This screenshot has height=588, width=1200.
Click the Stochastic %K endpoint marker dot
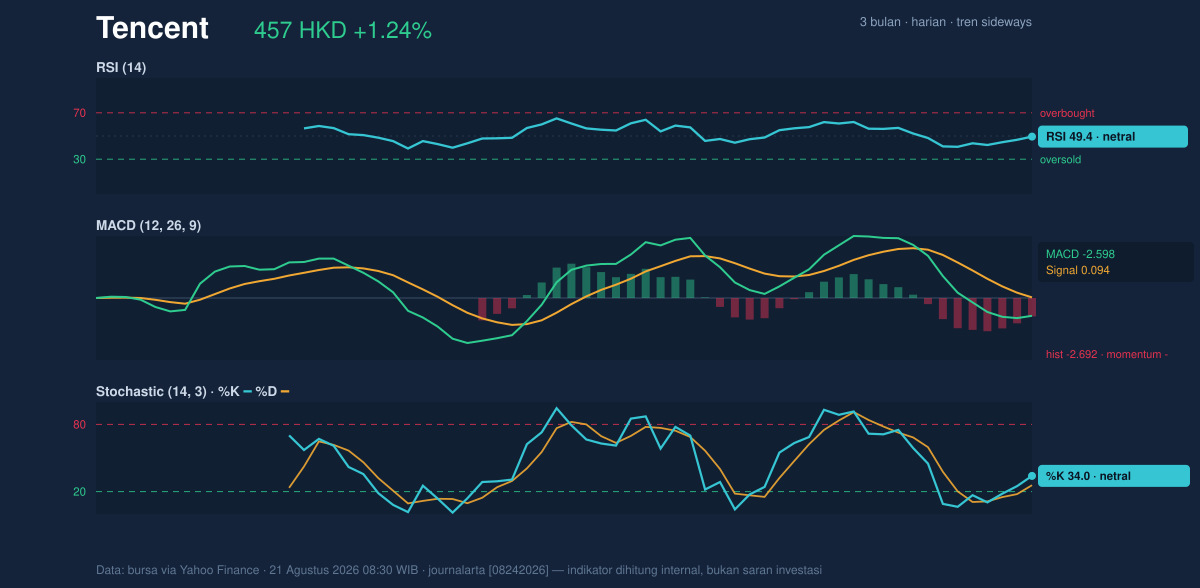point(1032,476)
